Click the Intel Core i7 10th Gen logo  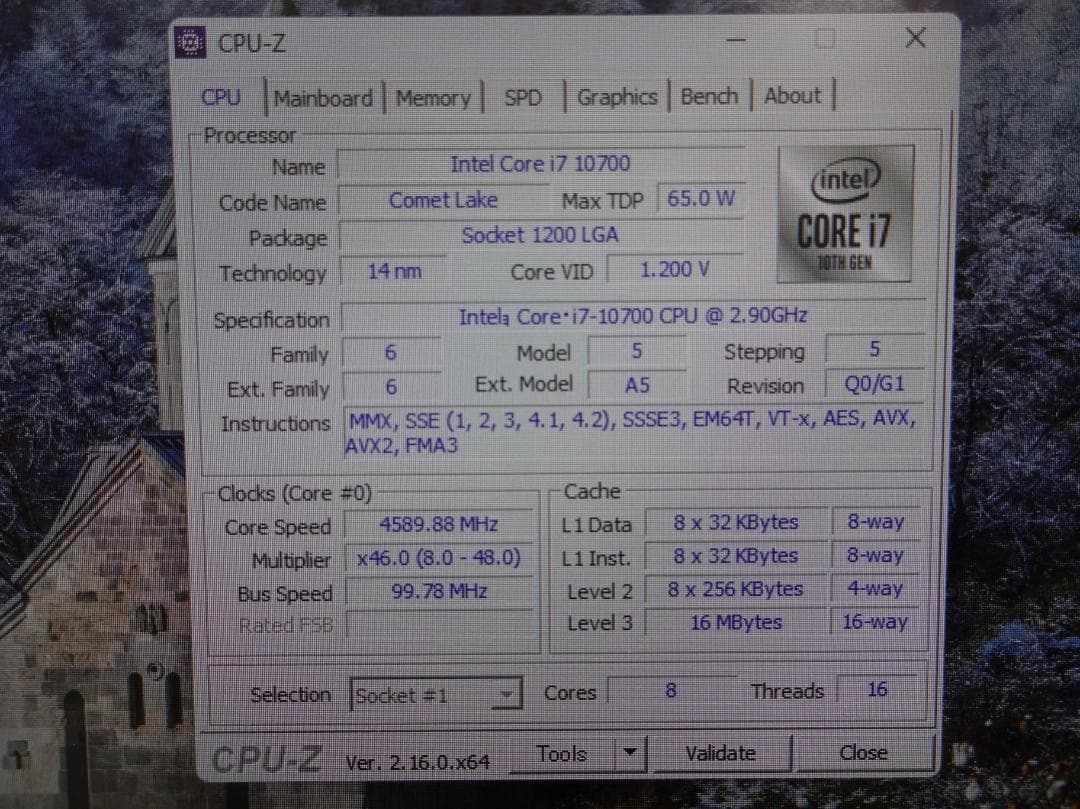pyautogui.click(x=845, y=215)
